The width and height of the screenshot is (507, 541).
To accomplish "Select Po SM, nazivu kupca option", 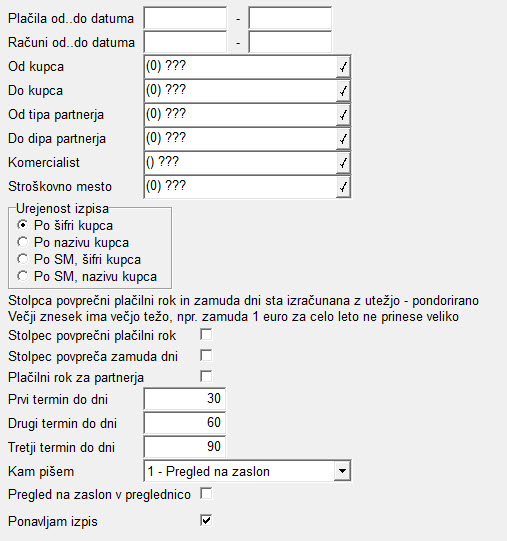I will tap(23, 276).
